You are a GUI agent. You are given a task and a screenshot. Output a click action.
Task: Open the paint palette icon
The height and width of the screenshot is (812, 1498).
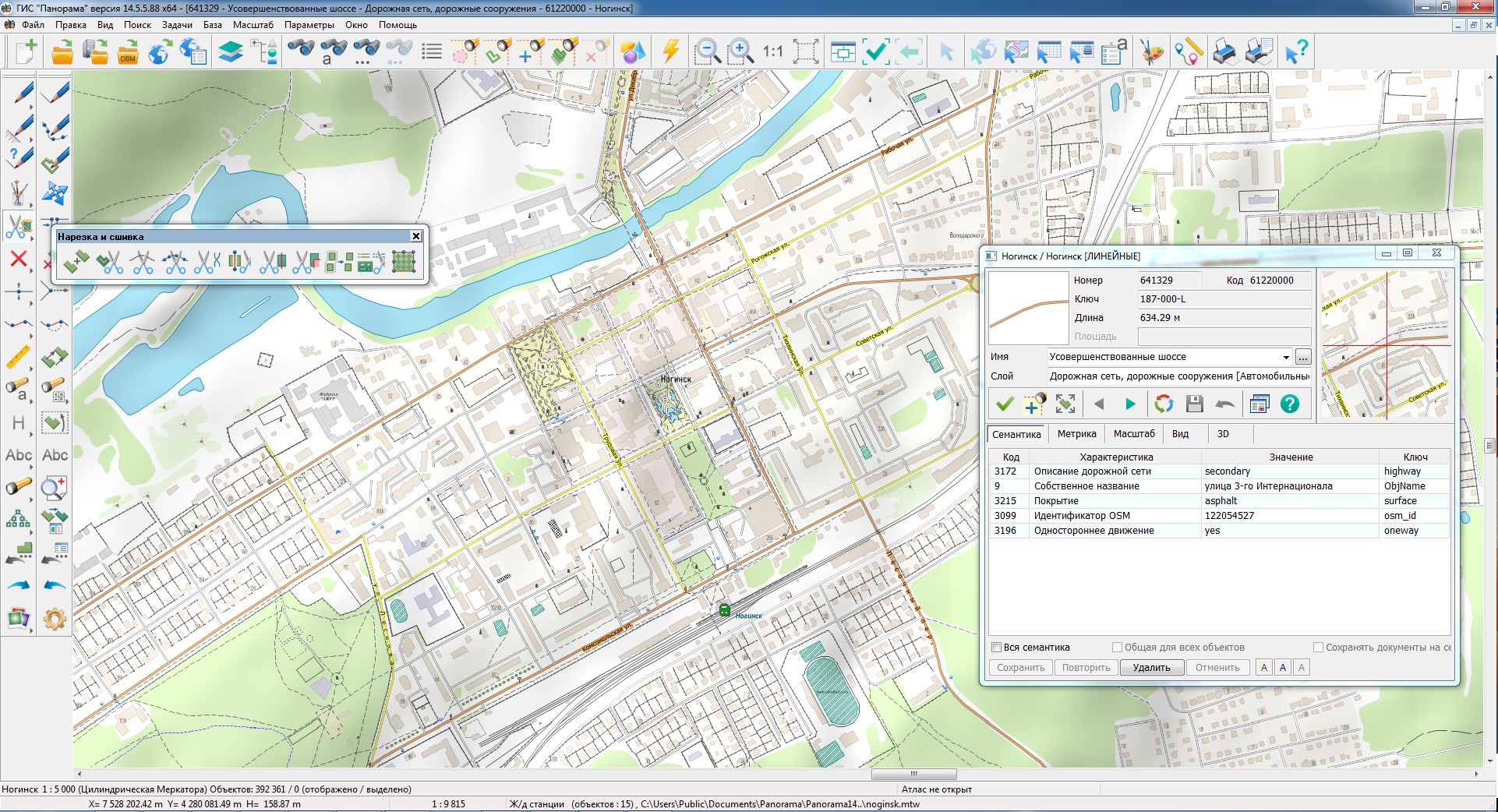pos(1151,52)
